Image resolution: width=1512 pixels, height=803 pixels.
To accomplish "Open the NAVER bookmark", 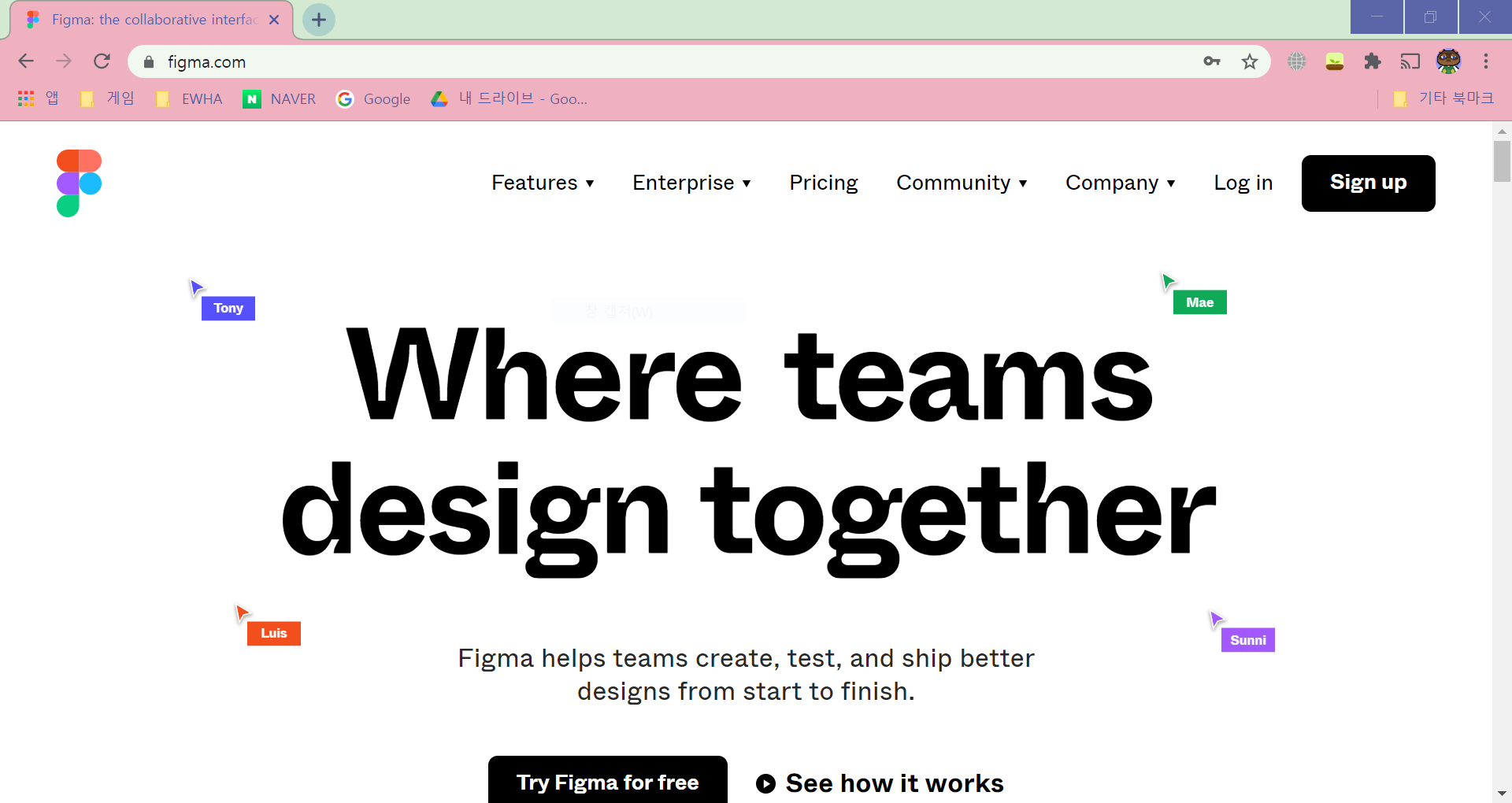I will coord(280,98).
